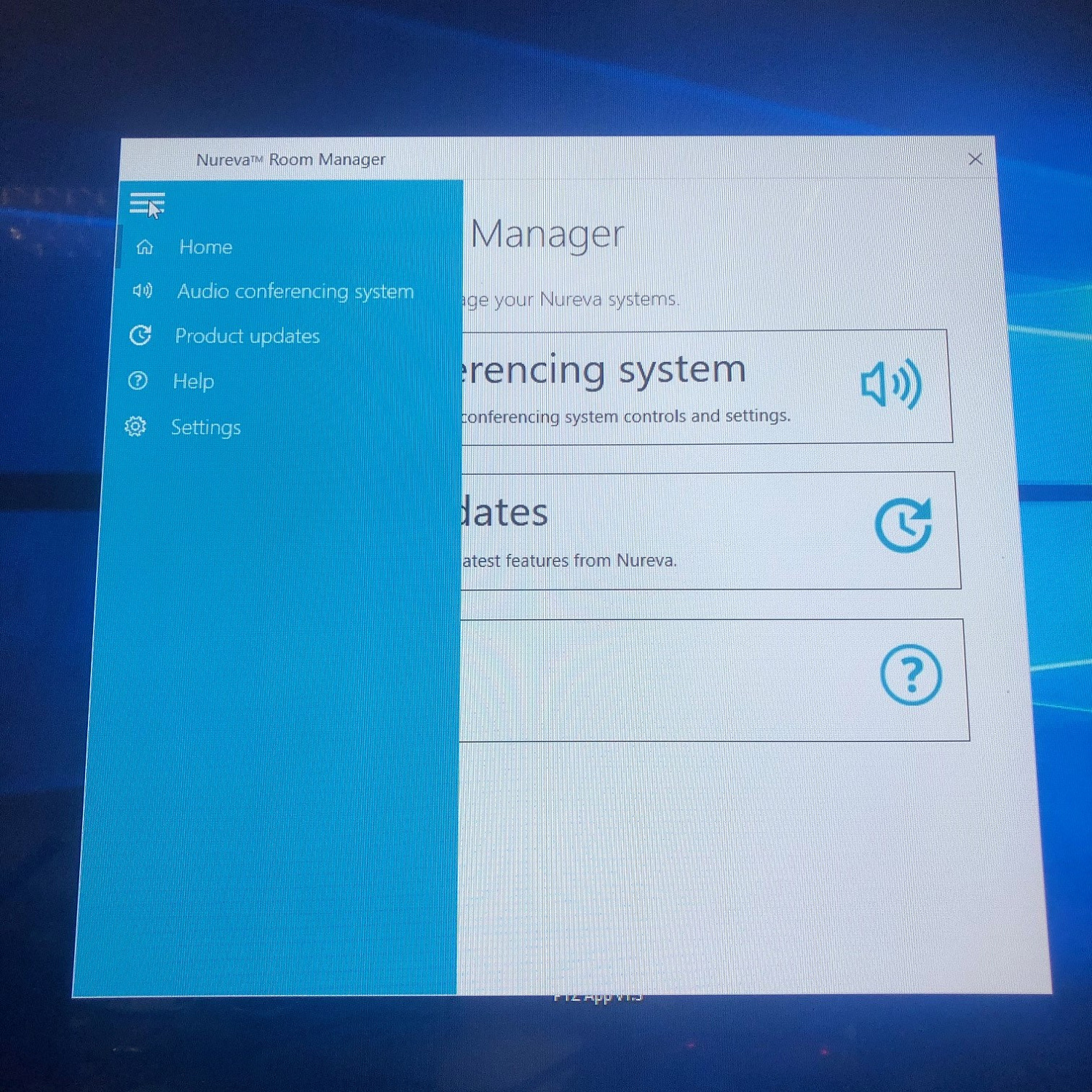Click the blank area of help card
This screenshot has width=1092, height=1092.
[655, 680]
